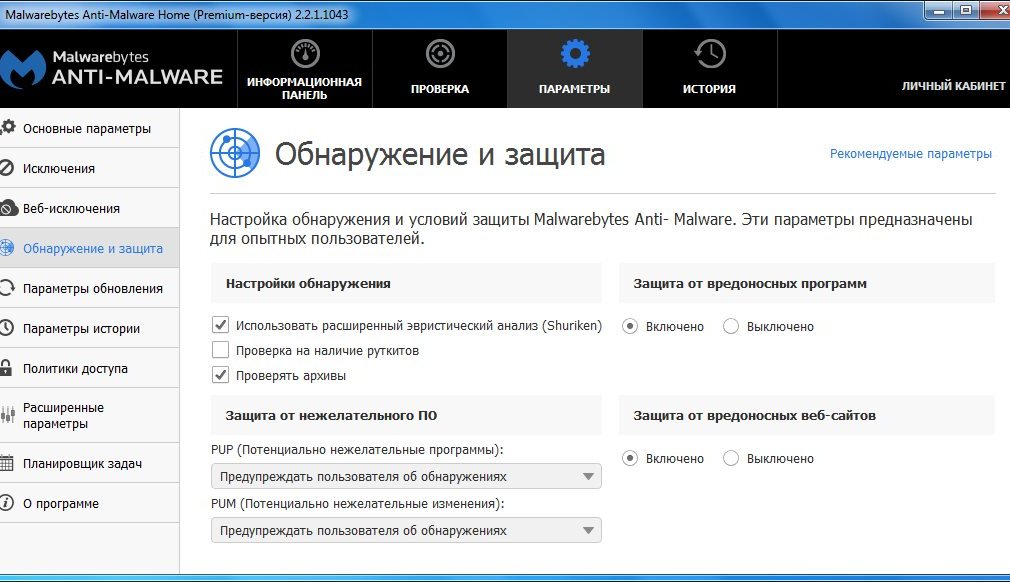
Task: Click the refresh icon beside Параметры обновления
Action: coord(7,288)
